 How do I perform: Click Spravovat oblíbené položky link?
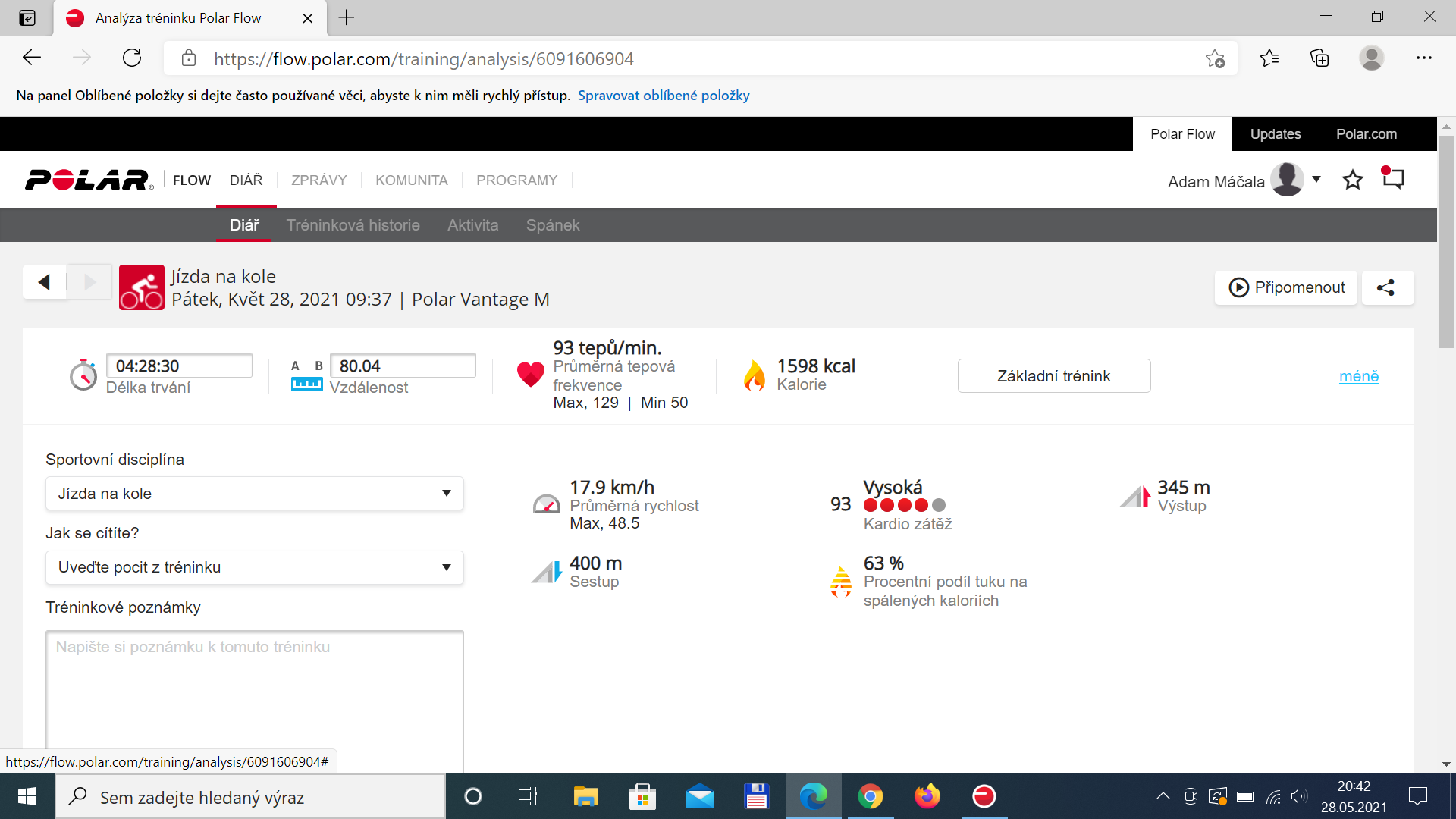(664, 96)
